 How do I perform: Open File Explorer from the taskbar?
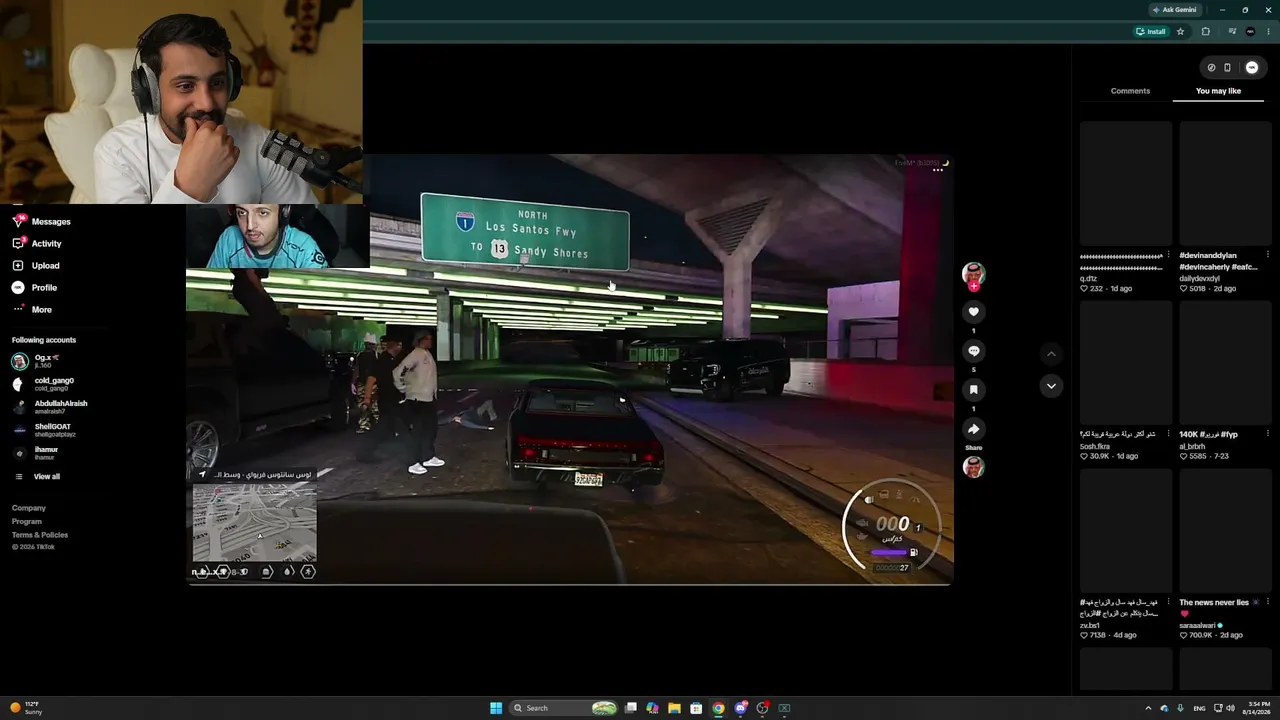(x=674, y=708)
